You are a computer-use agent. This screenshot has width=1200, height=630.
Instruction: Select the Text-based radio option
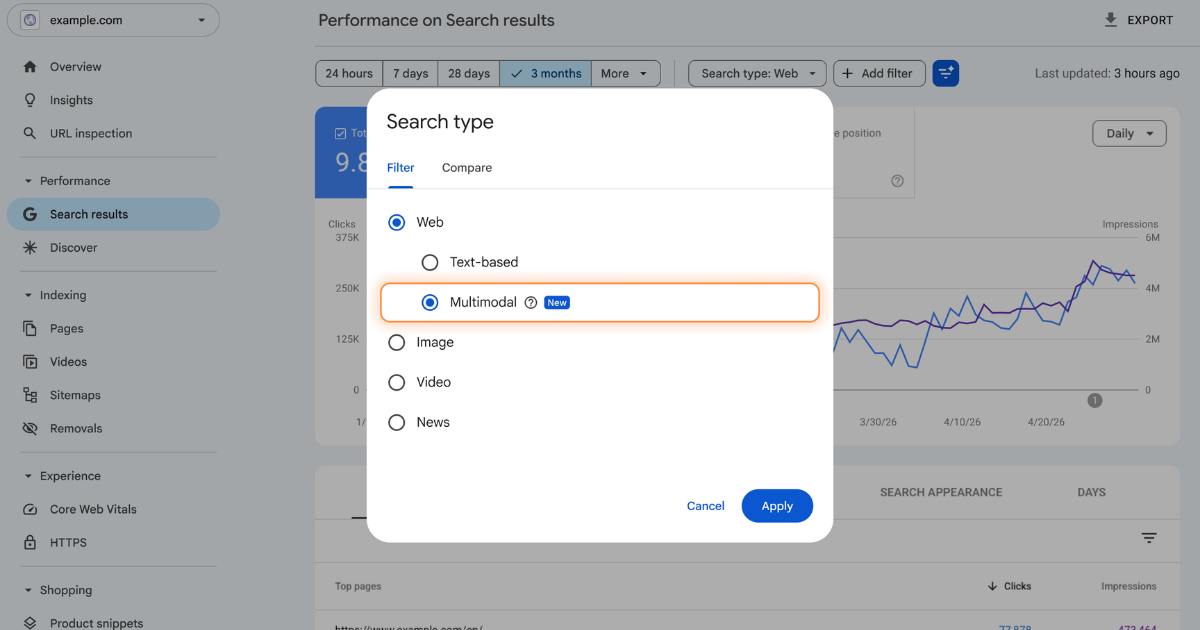pyautogui.click(x=430, y=262)
